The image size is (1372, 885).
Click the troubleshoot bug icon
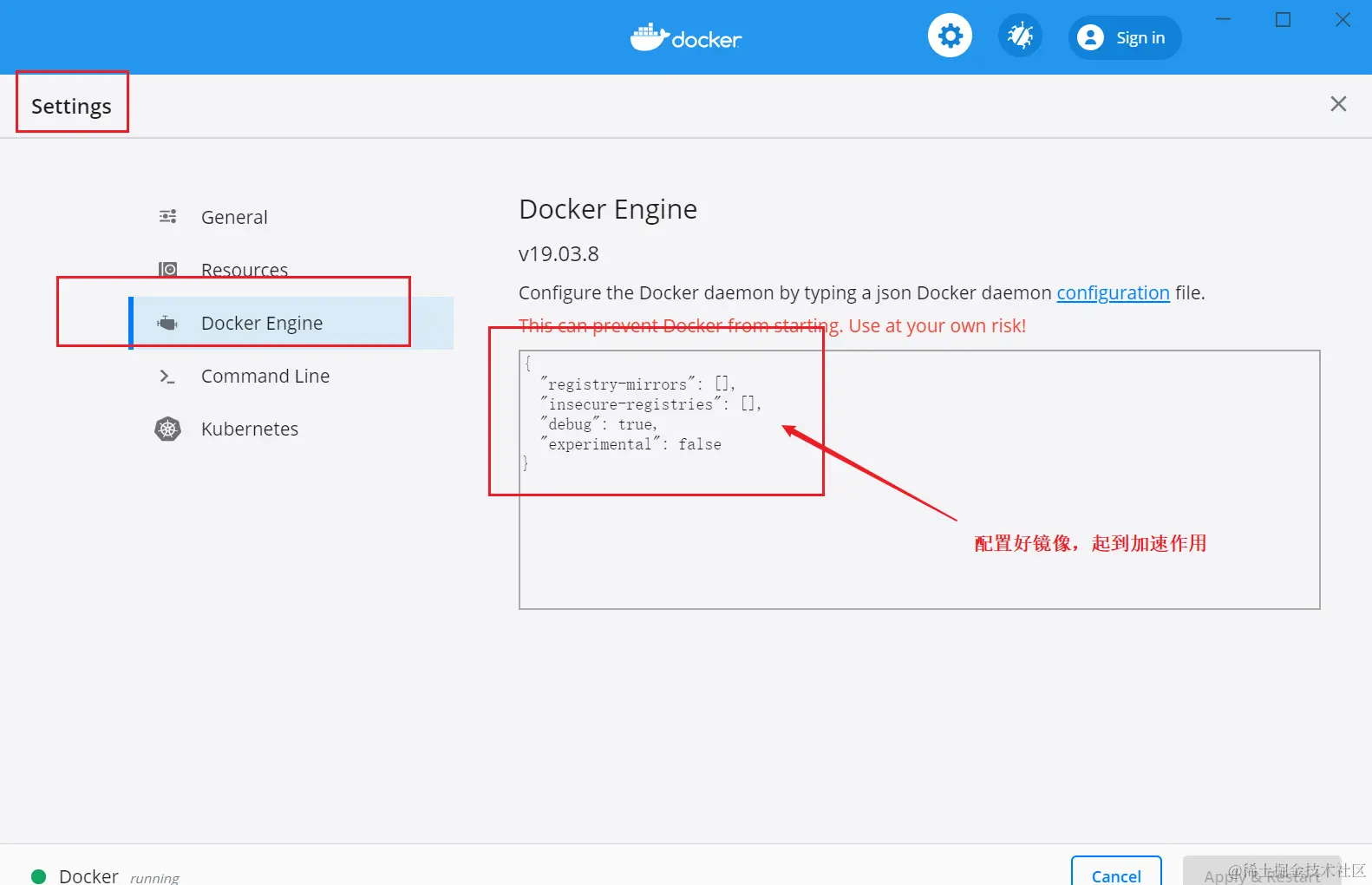pos(1020,36)
